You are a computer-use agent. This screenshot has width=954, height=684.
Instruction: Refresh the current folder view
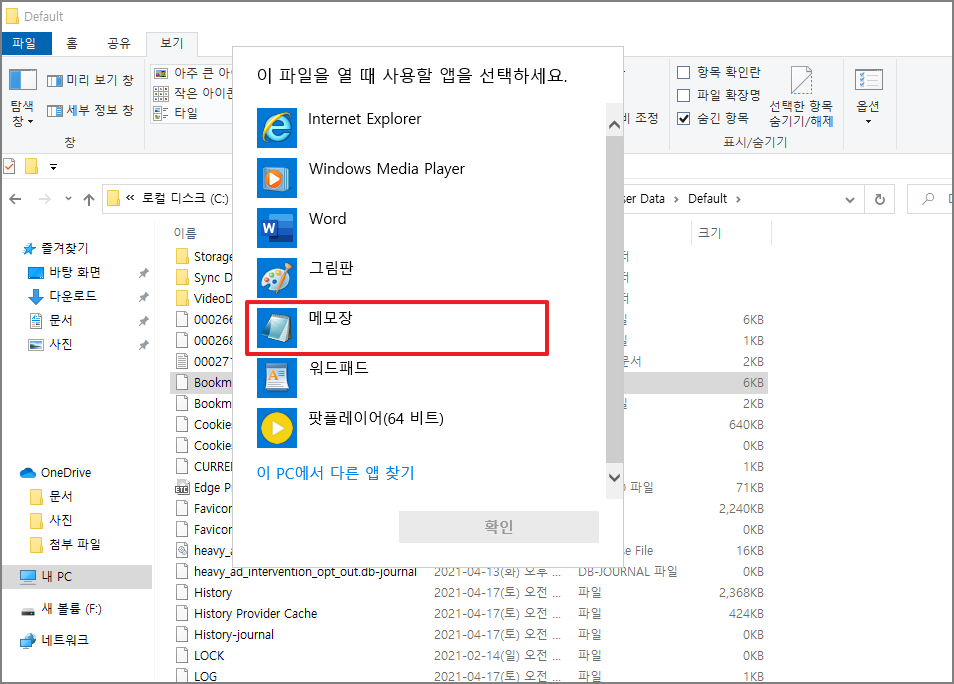pyautogui.click(x=879, y=199)
